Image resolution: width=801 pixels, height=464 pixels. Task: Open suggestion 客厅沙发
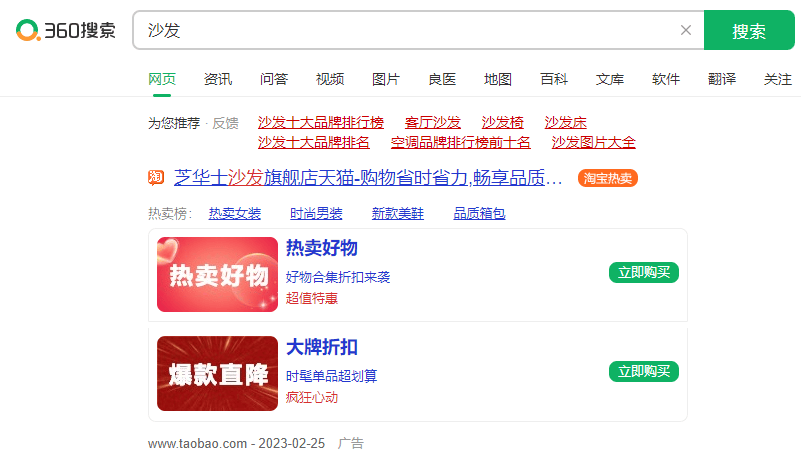(433, 123)
